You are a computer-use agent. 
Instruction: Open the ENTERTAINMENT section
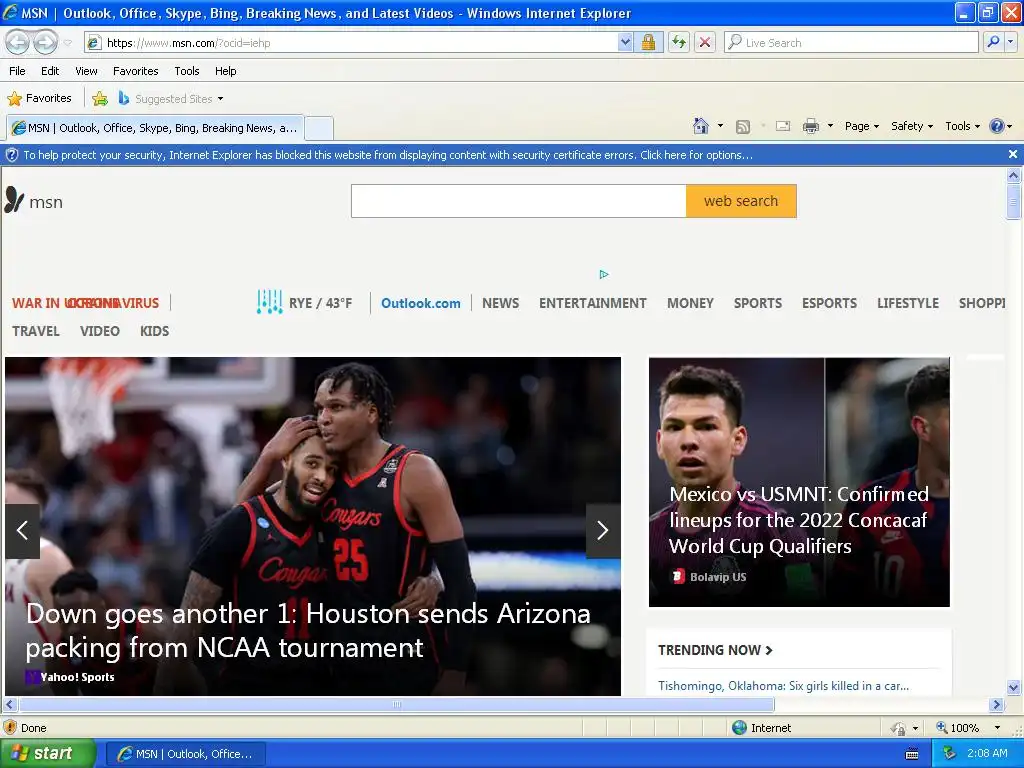593,303
